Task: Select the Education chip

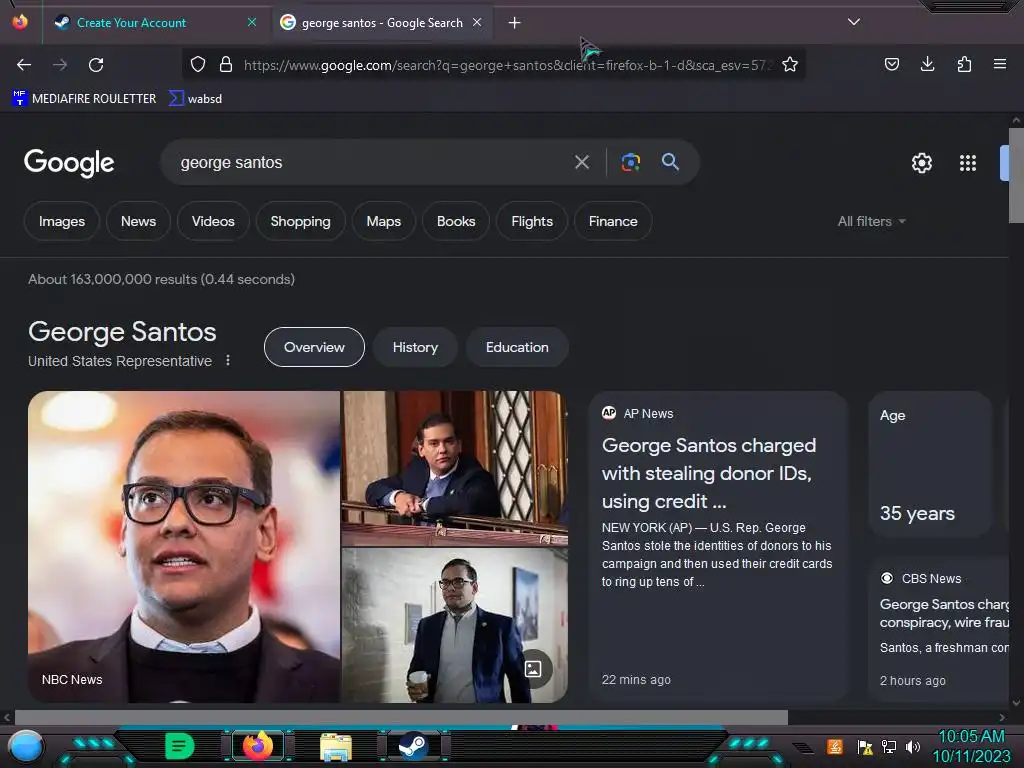Action: (517, 347)
